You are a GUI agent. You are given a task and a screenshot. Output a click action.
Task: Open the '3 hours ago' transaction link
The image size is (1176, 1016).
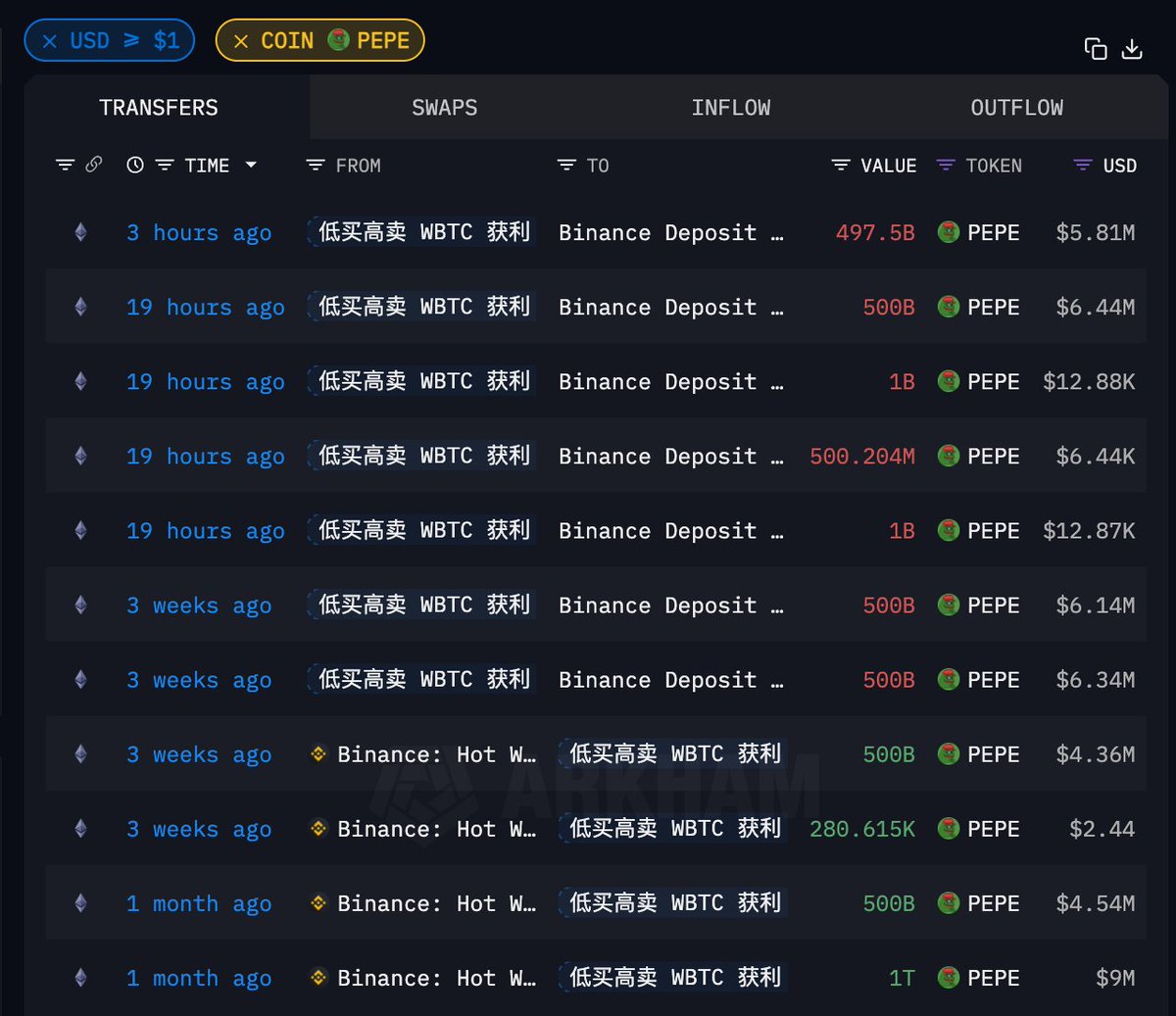pos(199,233)
